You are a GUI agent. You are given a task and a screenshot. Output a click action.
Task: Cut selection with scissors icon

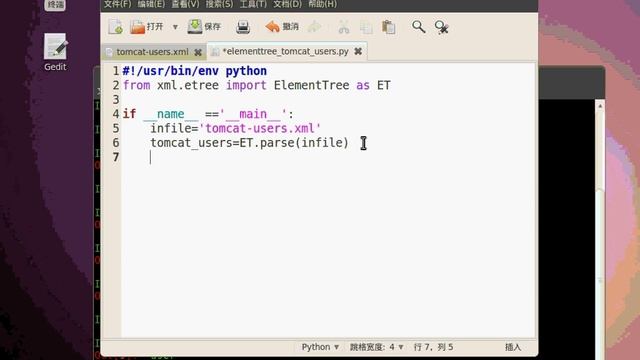[x=344, y=27]
